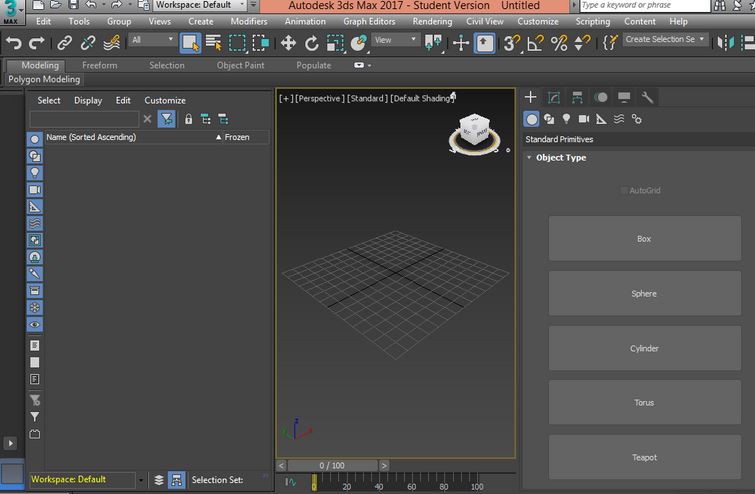Click Select and Place tool
Screen dimensions: 755x494
click(x=359, y=43)
